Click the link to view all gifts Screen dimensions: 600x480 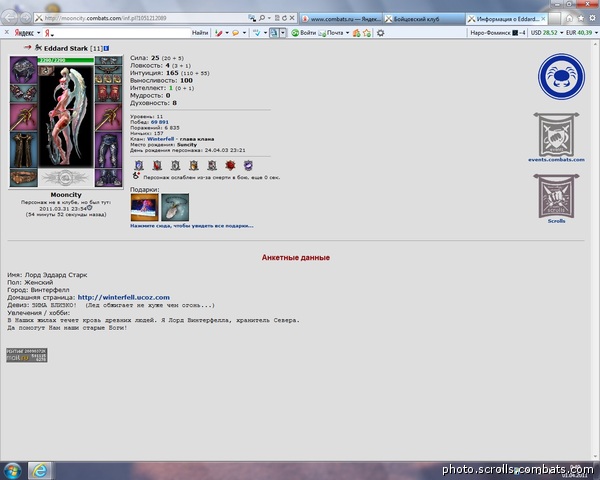(192, 226)
